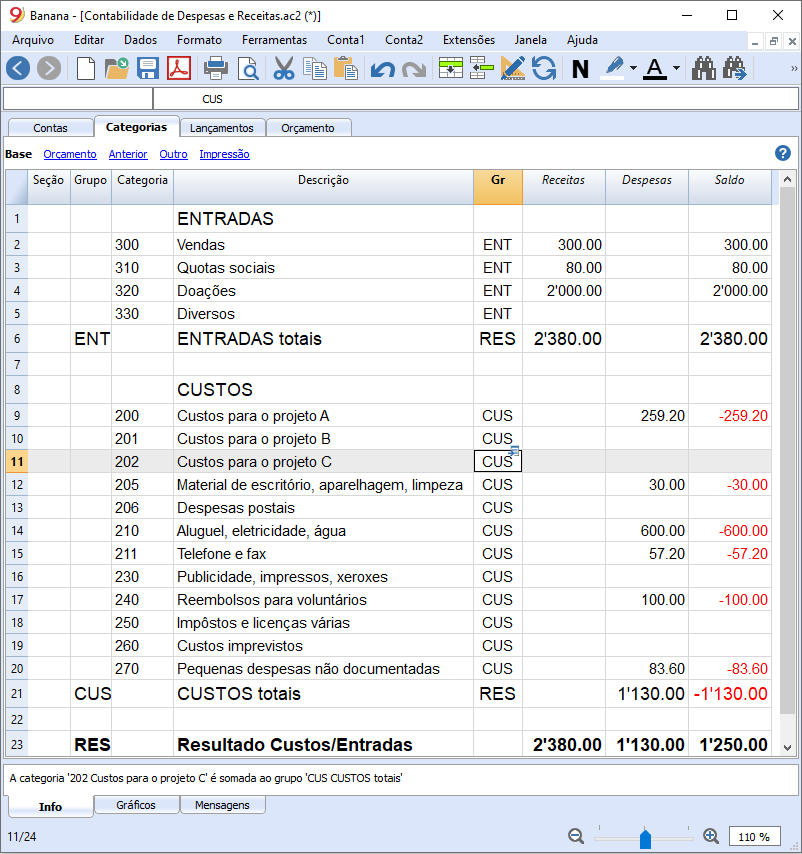Paste with the clipboard icon
The width and height of the screenshot is (802, 854).
pos(346,69)
